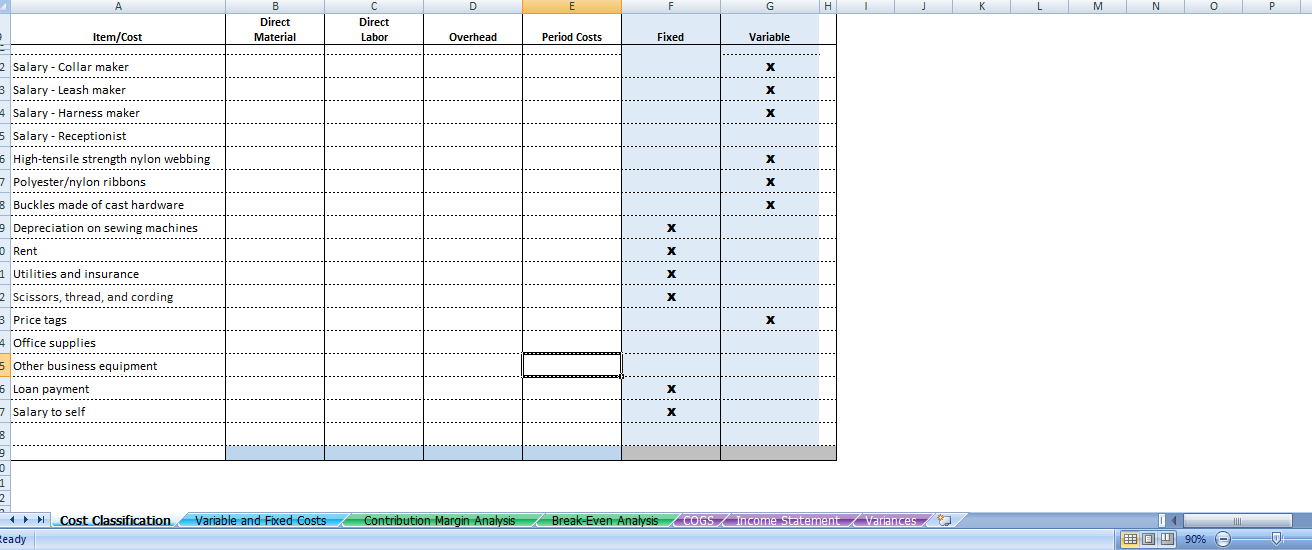
Task: Select the Utilities and insurance cell
Action: click(118, 274)
